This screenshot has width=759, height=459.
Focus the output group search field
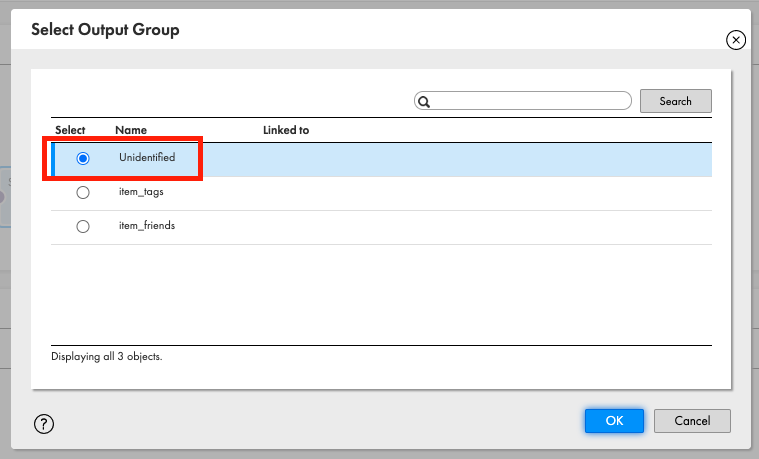523,101
